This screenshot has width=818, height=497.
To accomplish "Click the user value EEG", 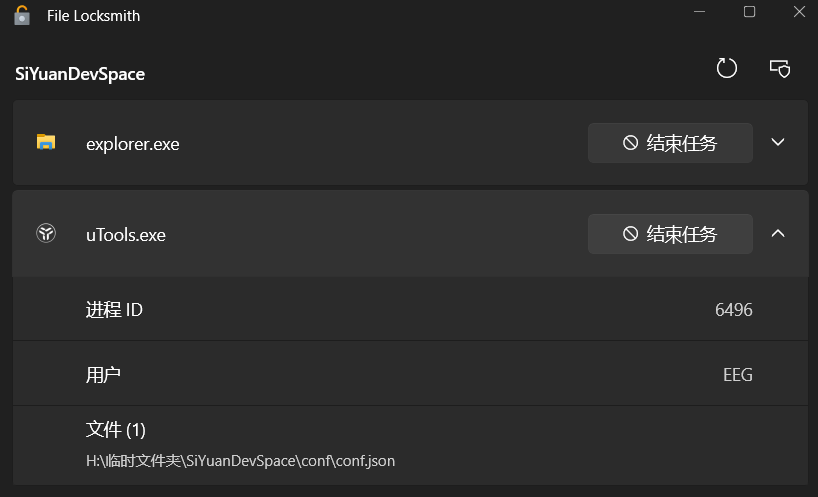I will pos(737,375).
